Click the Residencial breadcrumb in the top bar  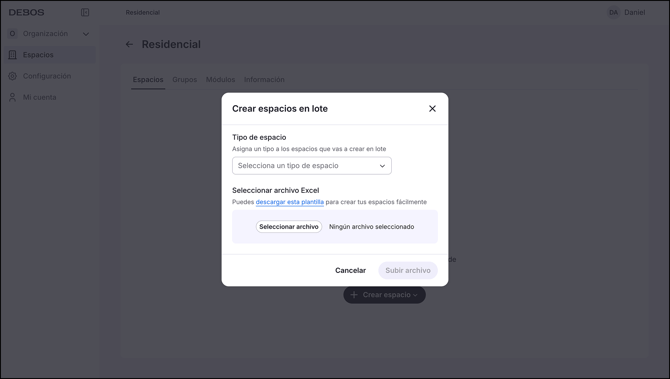point(143,12)
